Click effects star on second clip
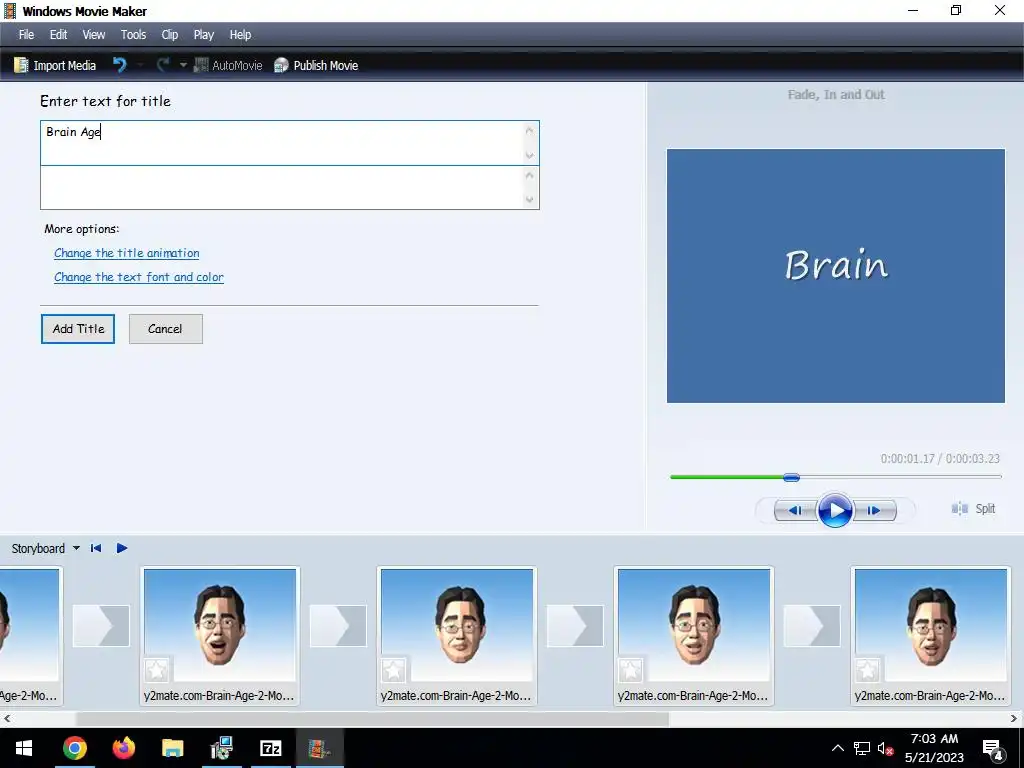Viewport: 1024px width, 768px height. point(156,670)
